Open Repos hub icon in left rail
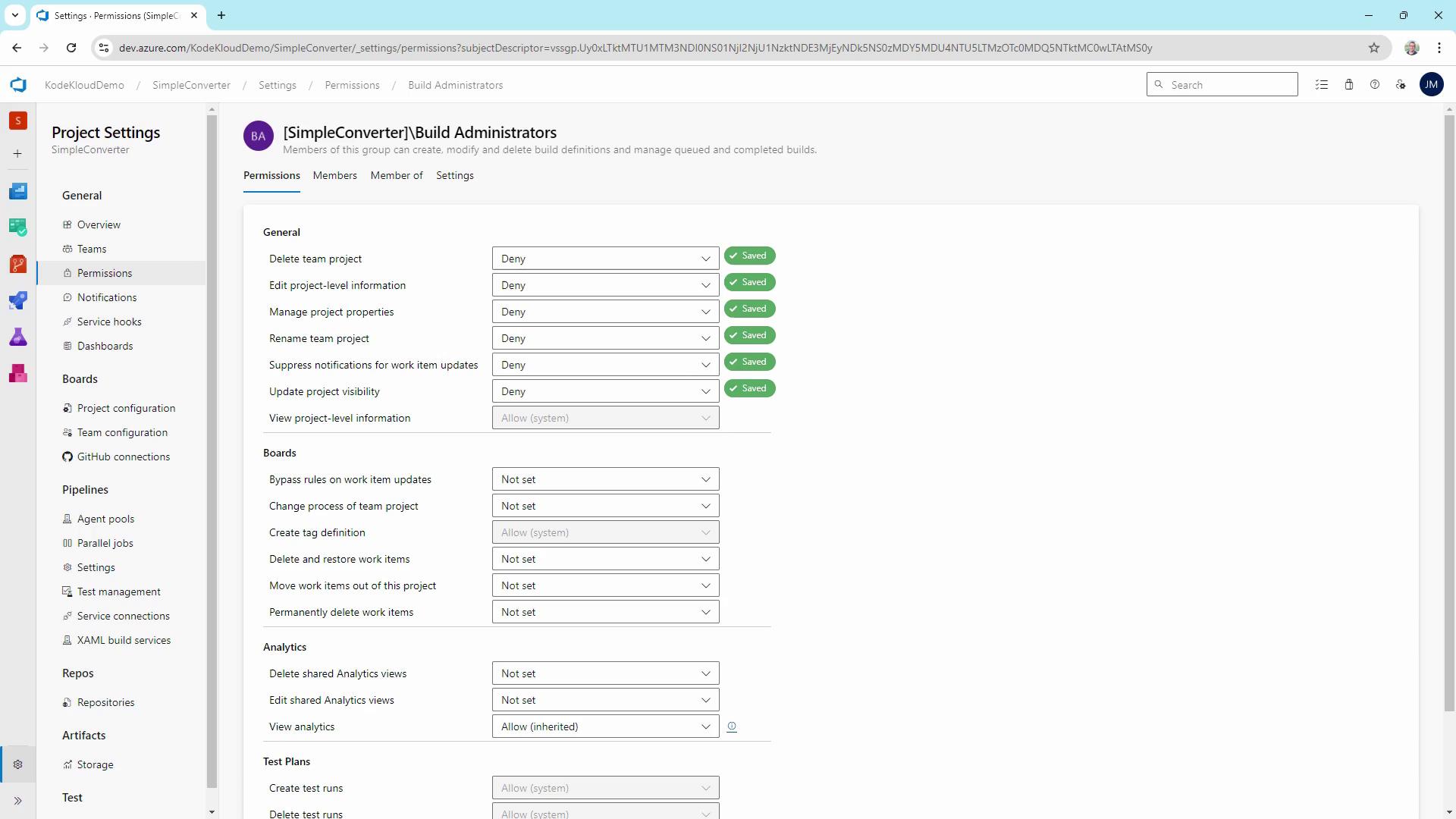 [x=18, y=264]
